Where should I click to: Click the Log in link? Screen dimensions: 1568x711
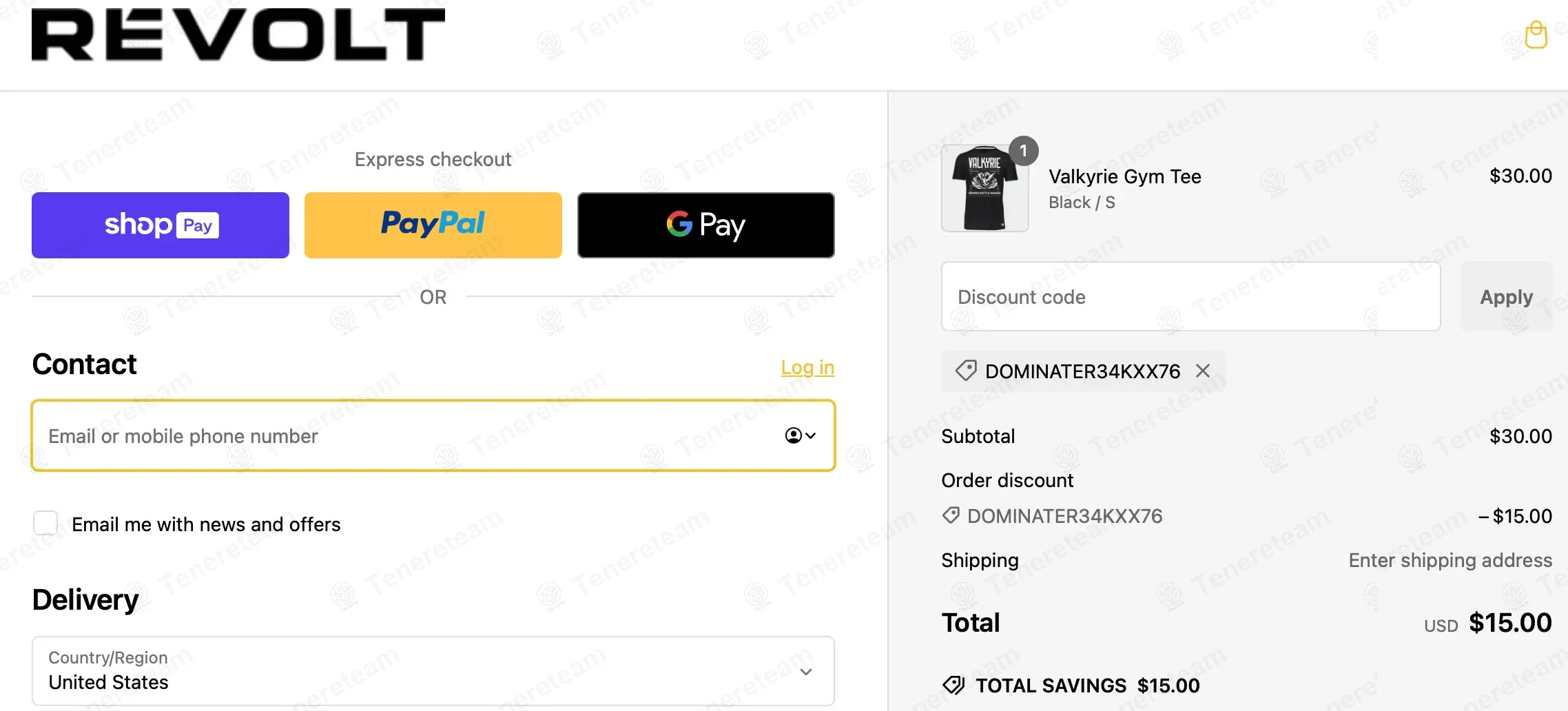point(807,367)
